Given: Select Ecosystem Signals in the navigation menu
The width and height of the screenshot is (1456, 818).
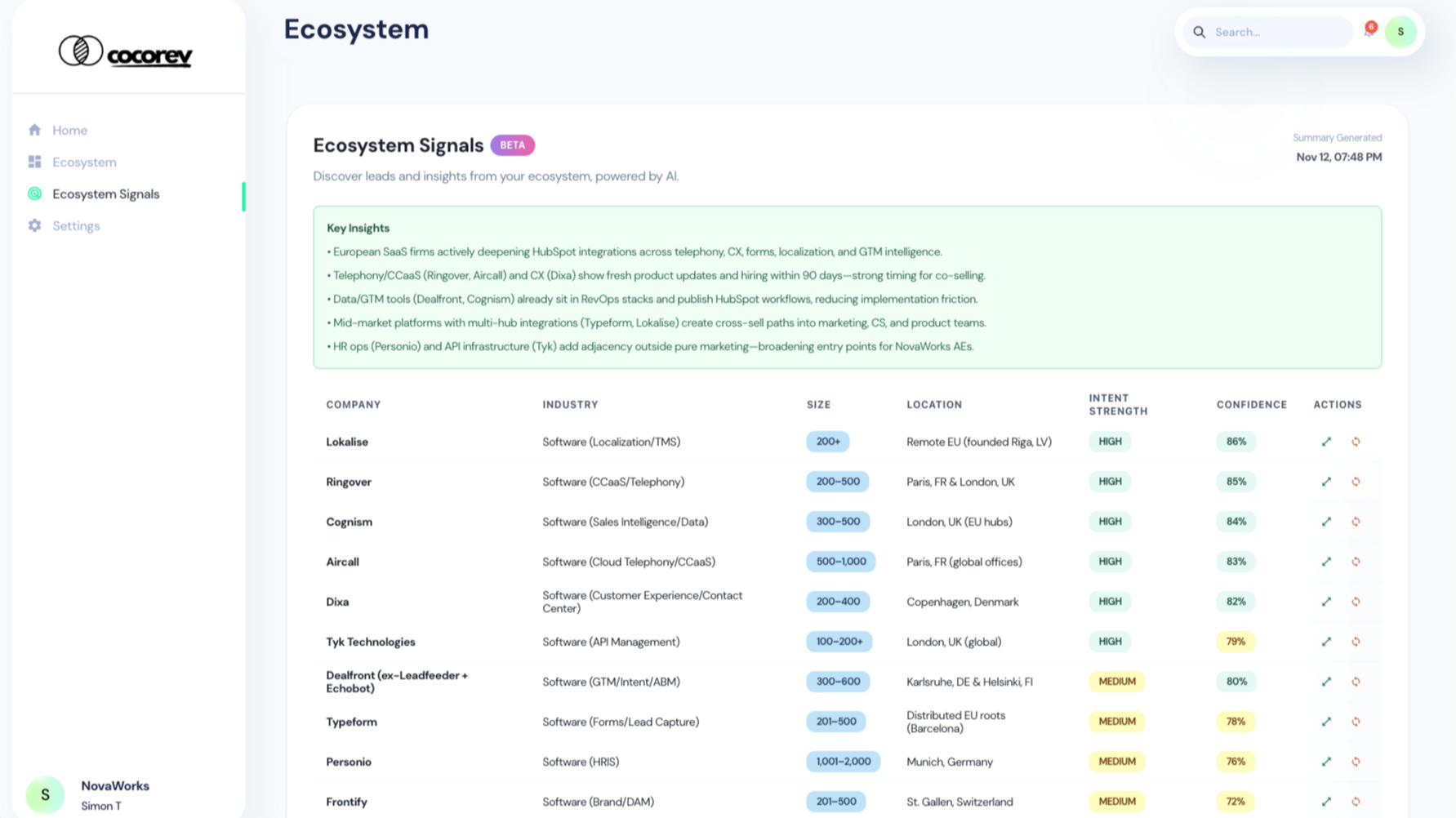Looking at the screenshot, I should [105, 193].
